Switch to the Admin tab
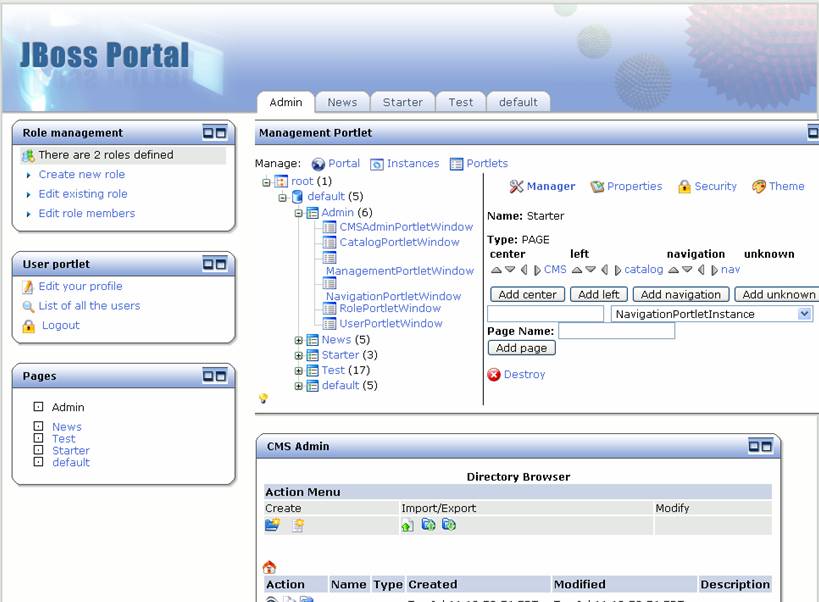 pos(286,102)
